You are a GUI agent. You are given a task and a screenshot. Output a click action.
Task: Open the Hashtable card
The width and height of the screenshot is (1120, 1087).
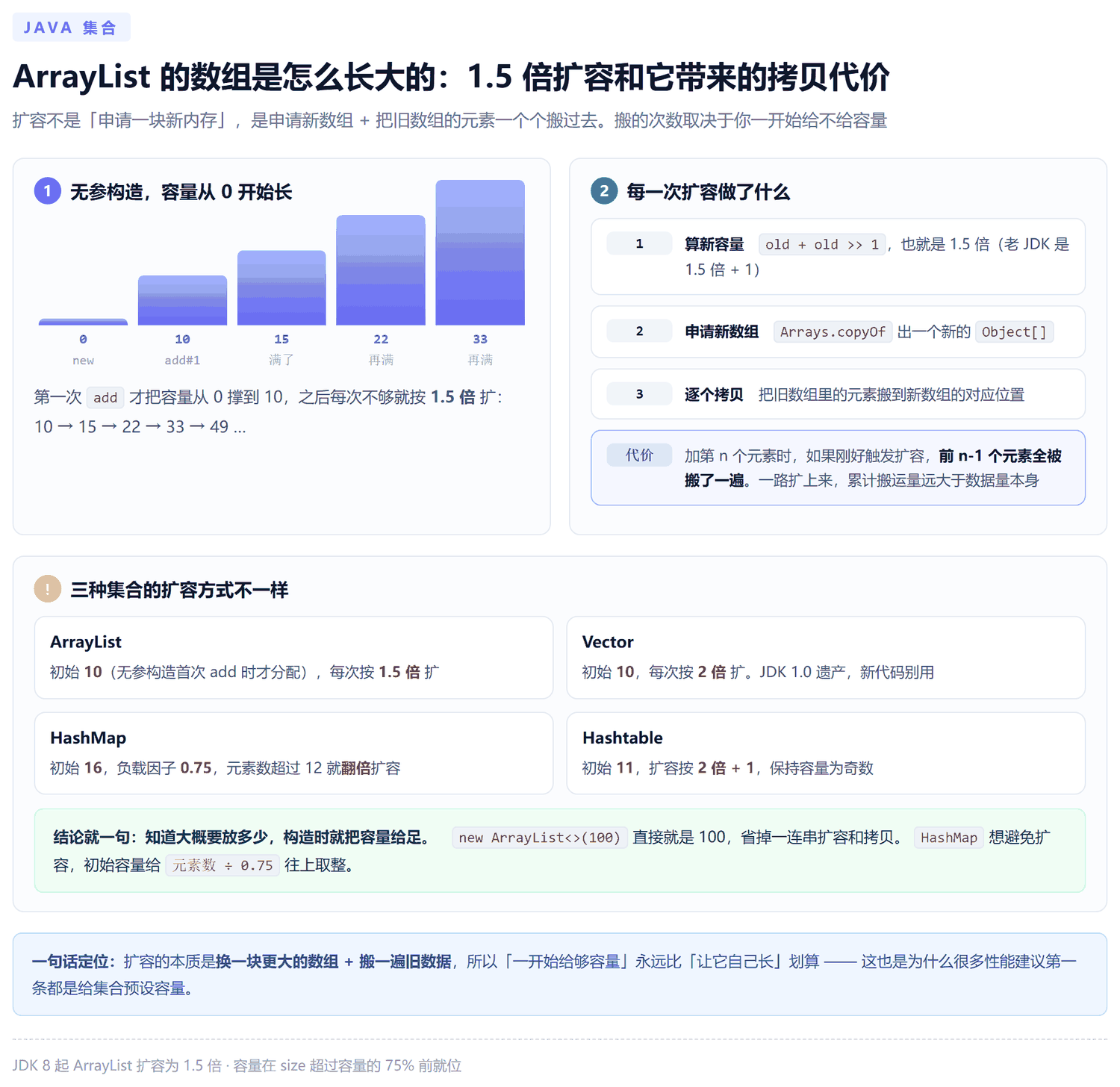tap(826, 753)
